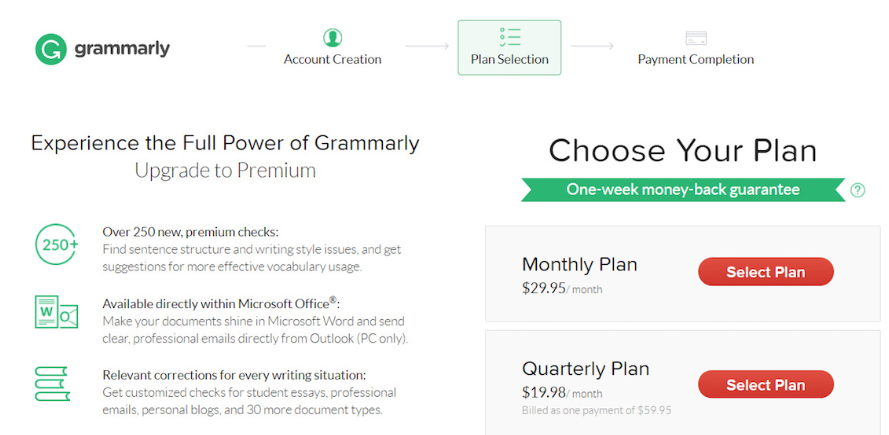Select the Quarterly Plan button
Image resolution: width=889 pixels, height=435 pixels.
click(x=765, y=385)
